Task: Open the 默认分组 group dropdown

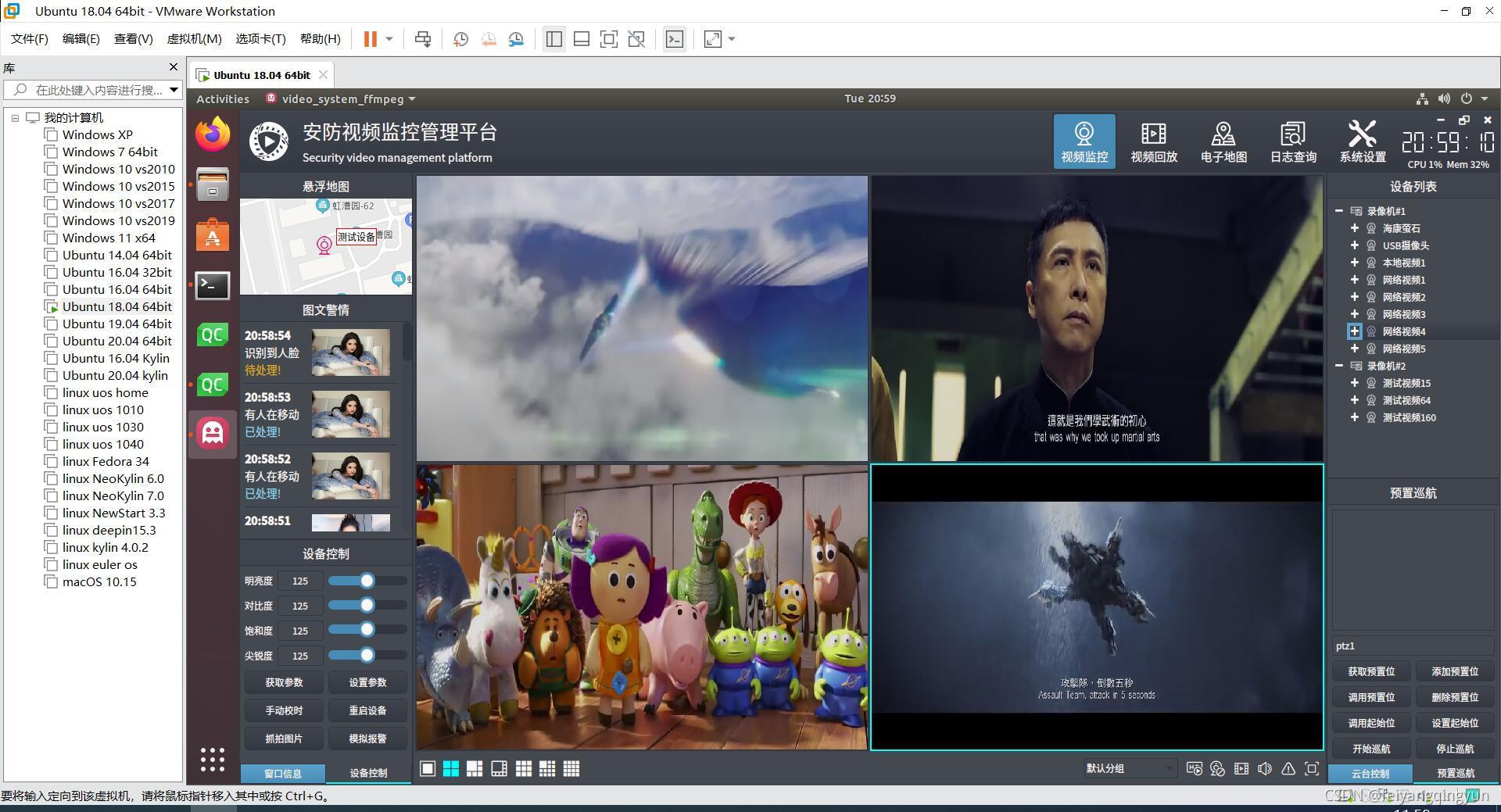Action: 1129,768
